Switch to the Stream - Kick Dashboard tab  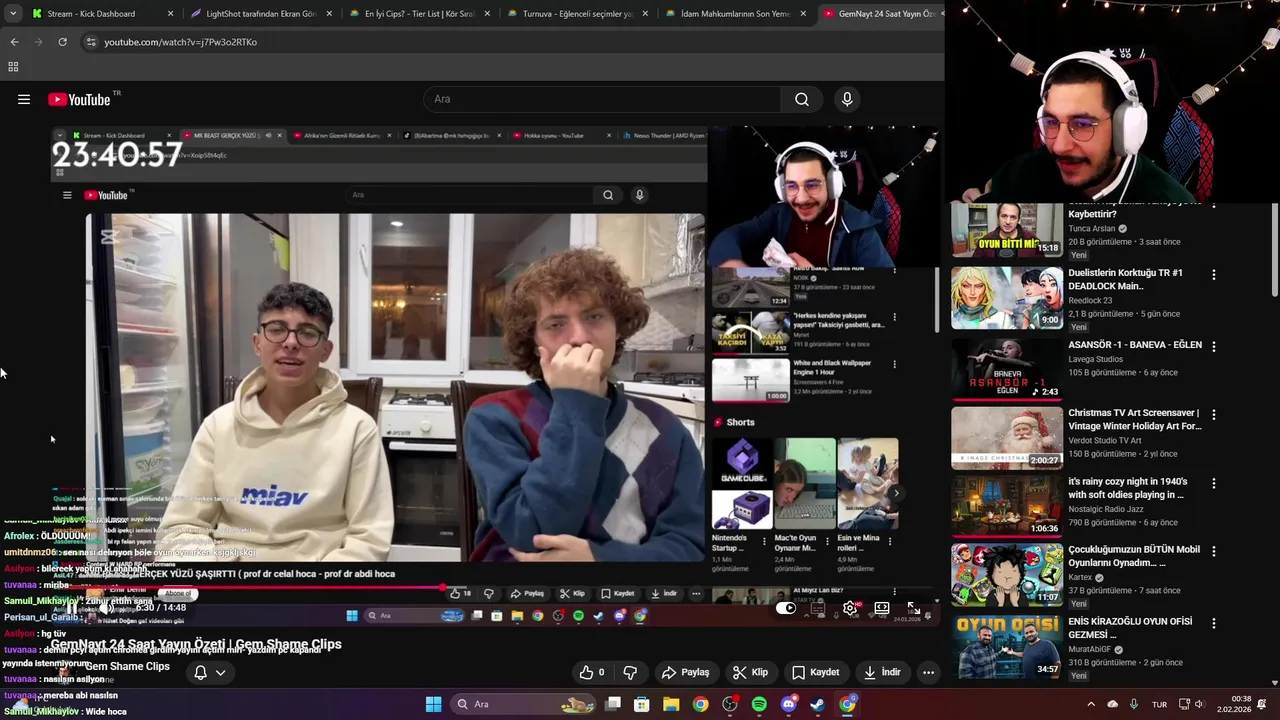[x=103, y=14]
